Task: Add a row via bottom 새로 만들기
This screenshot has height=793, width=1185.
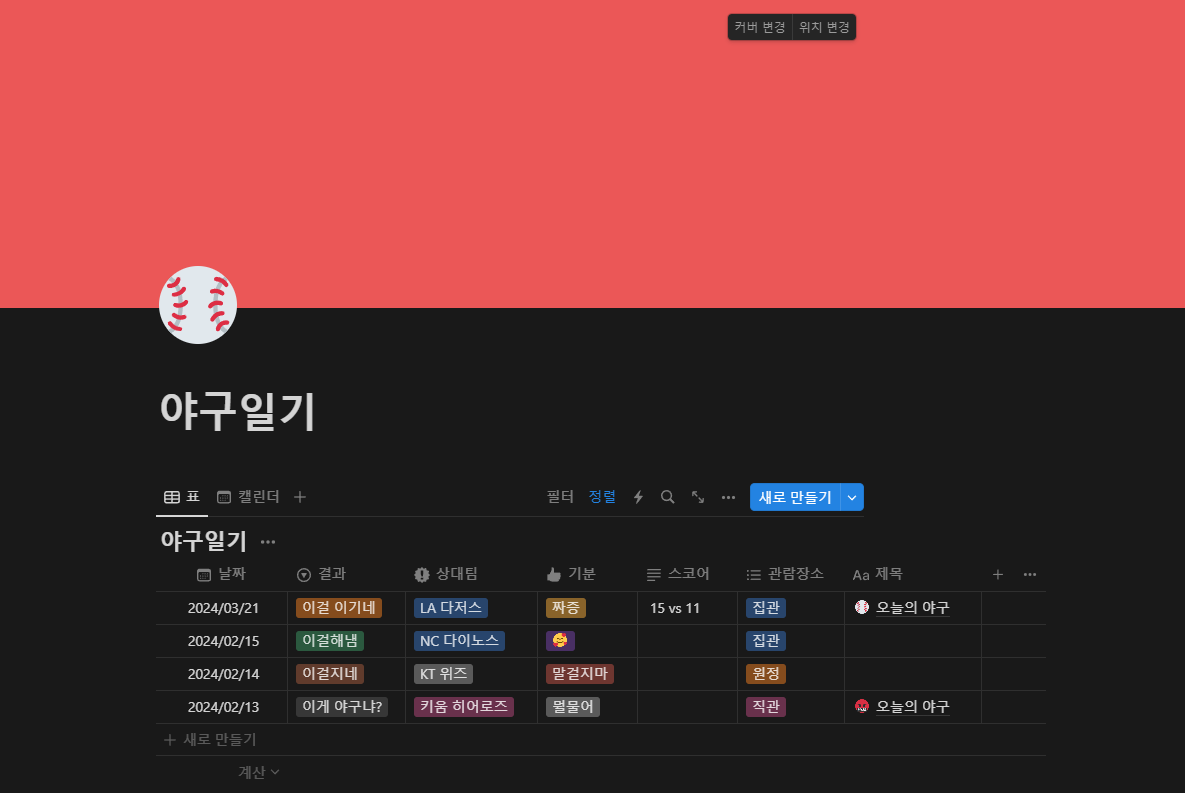Action: click(x=210, y=739)
